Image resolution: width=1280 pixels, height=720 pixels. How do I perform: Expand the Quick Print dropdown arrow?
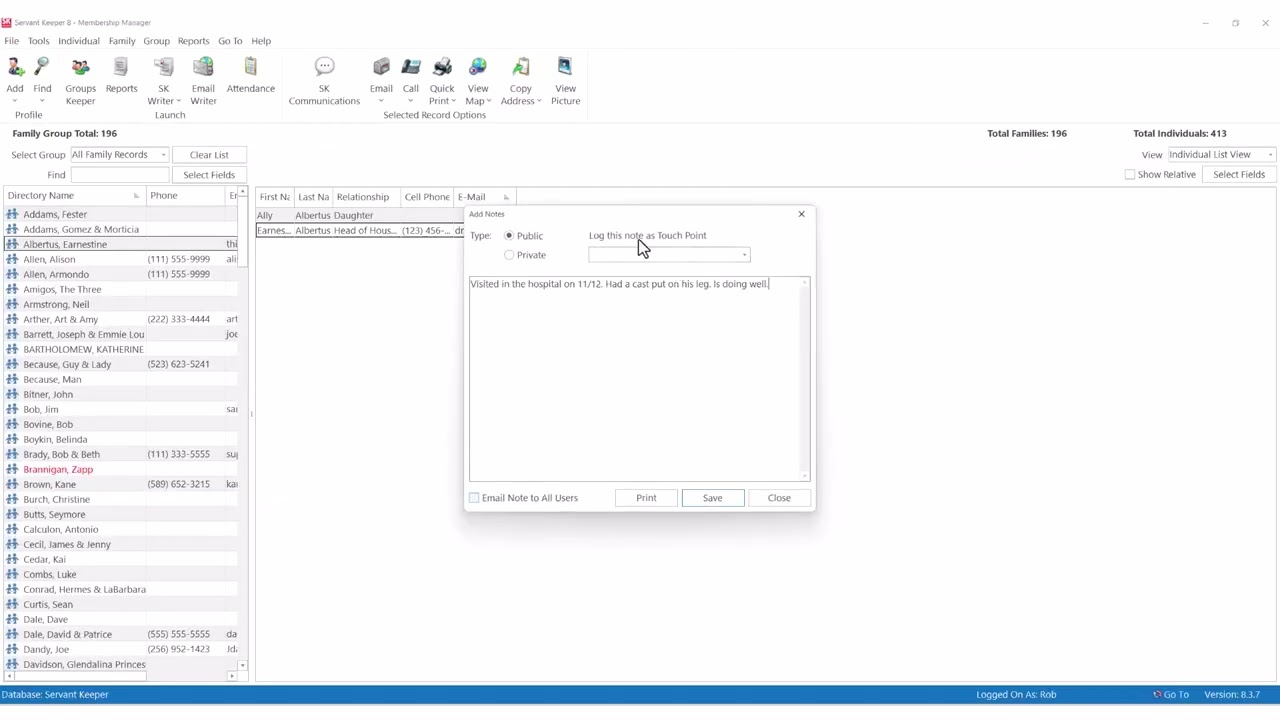click(454, 101)
